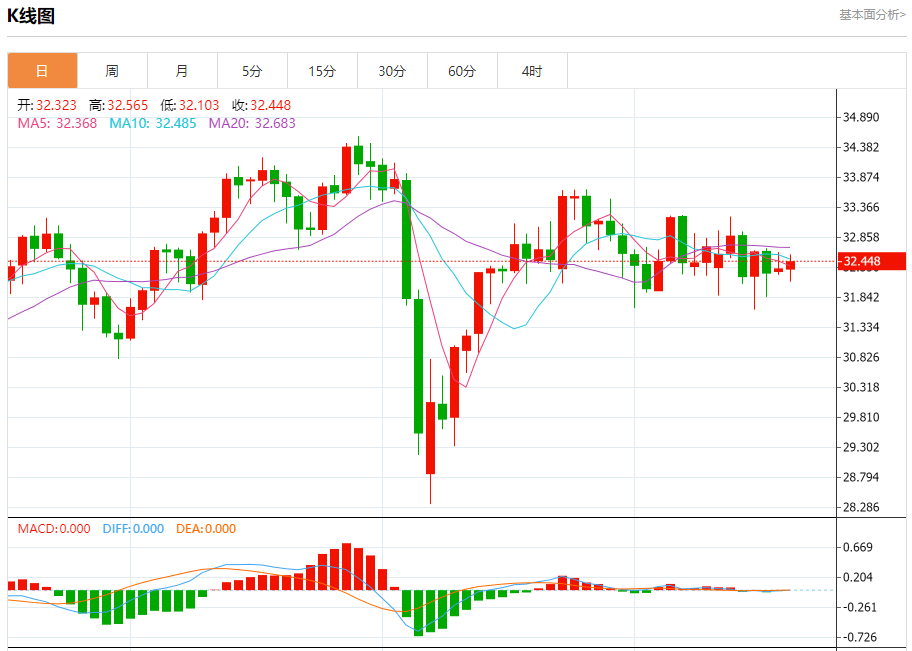Click the MA10 indicator label
The height and width of the screenshot is (651, 912).
point(153,123)
